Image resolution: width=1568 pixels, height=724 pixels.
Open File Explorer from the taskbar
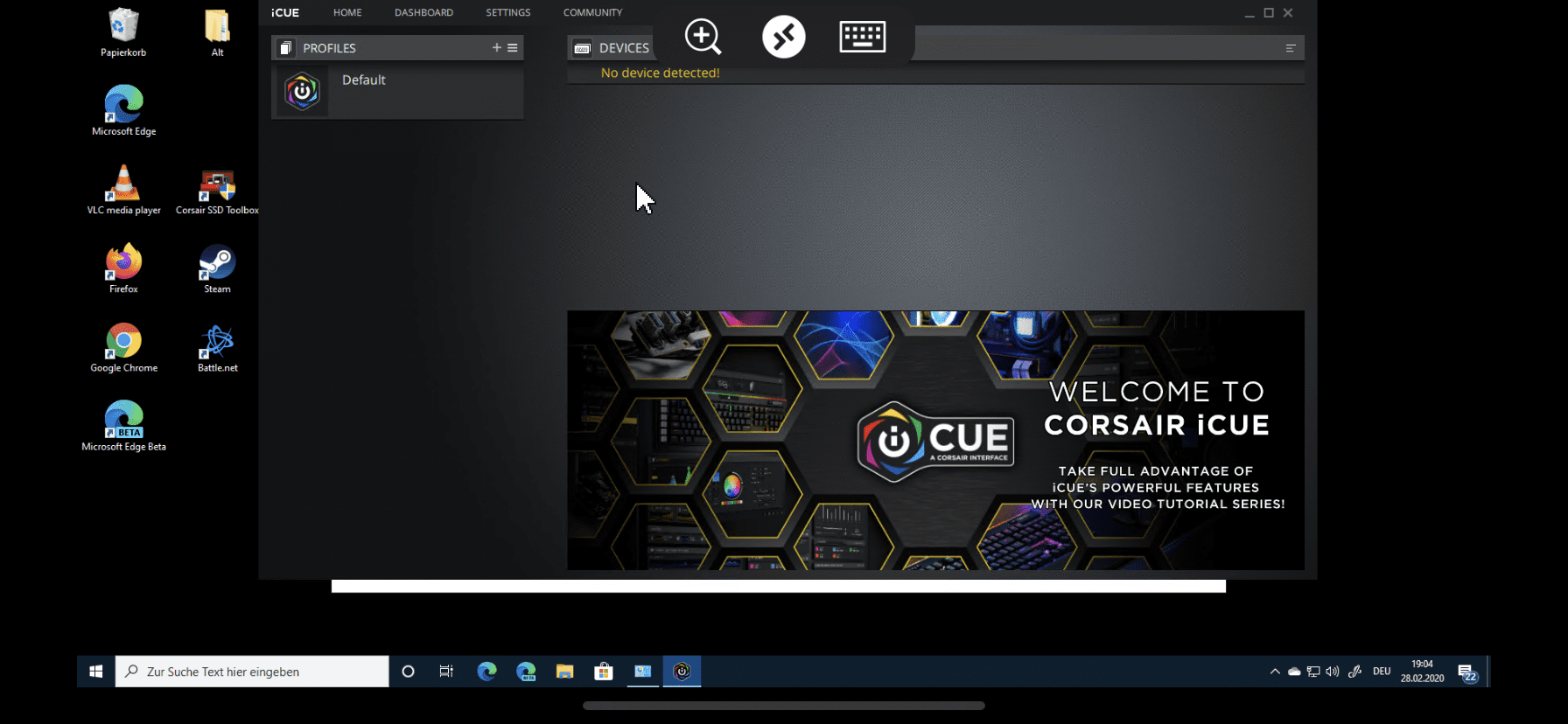[x=564, y=672]
